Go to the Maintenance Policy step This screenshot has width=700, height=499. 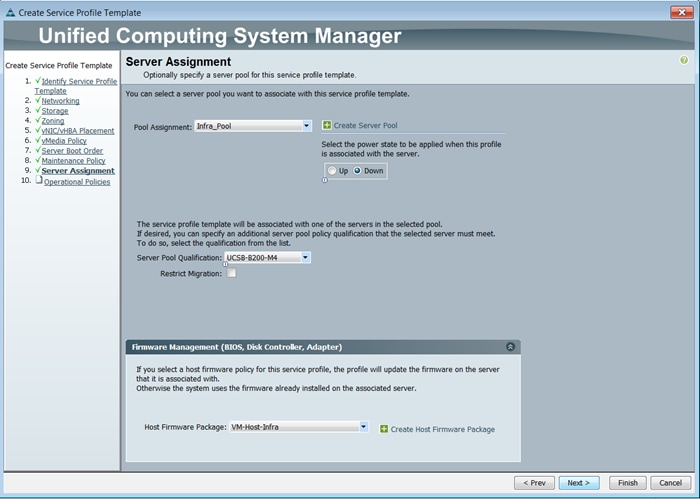point(73,161)
